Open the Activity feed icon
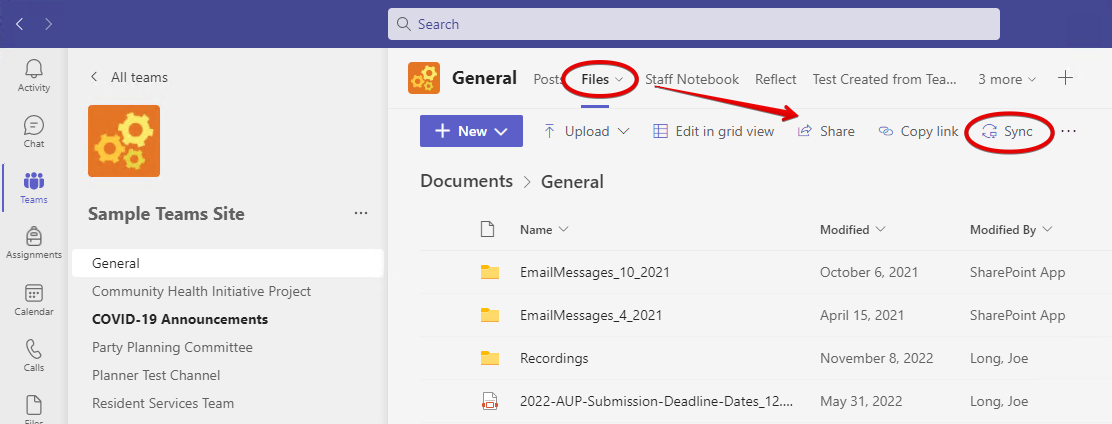 pyautogui.click(x=34, y=76)
